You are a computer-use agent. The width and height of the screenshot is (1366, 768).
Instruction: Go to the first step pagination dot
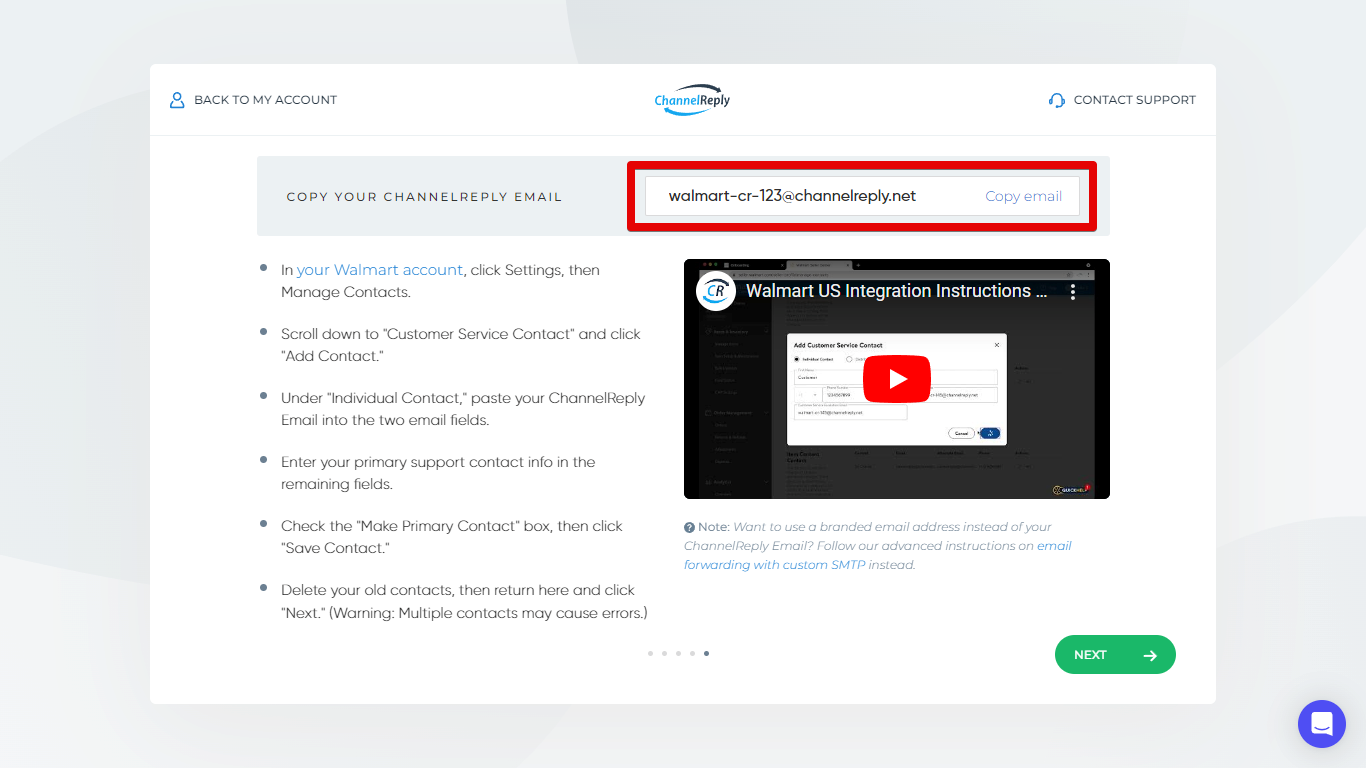pyautogui.click(x=650, y=653)
